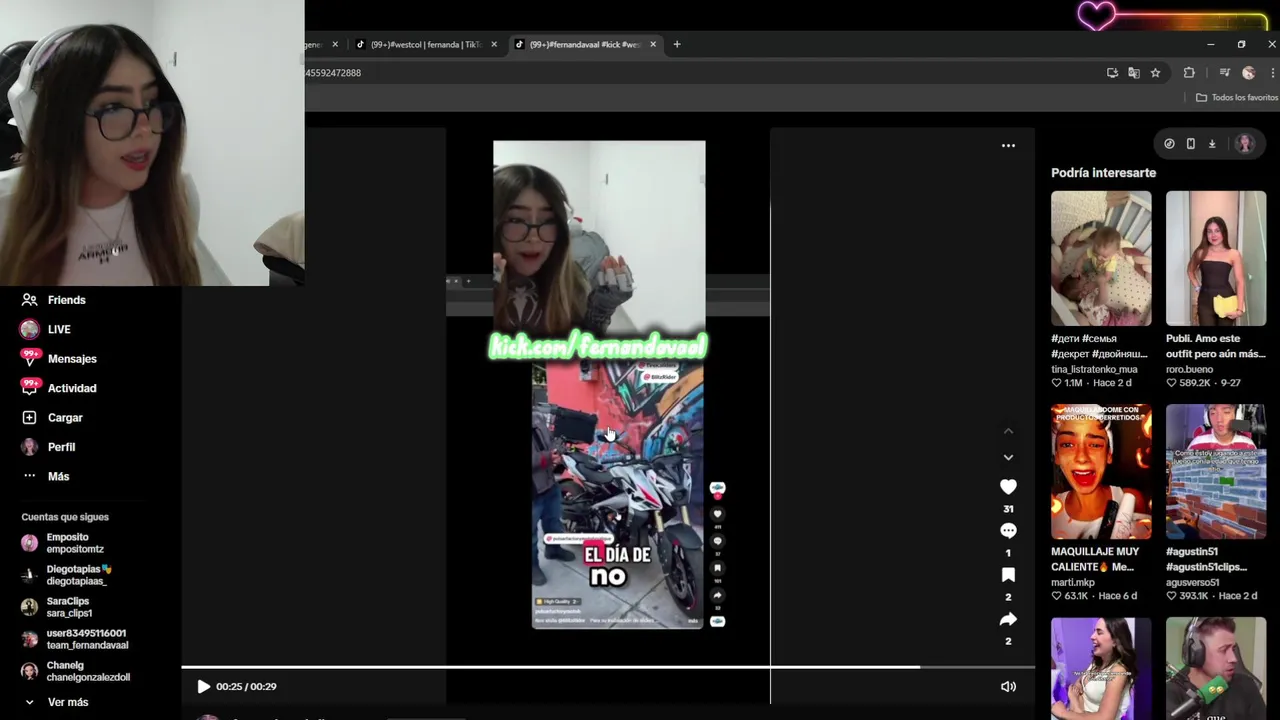The width and height of the screenshot is (1280, 720).
Task: Open MAQUILLAJE MUY CALIENTE thumbnail
Action: coord(1101,472)
